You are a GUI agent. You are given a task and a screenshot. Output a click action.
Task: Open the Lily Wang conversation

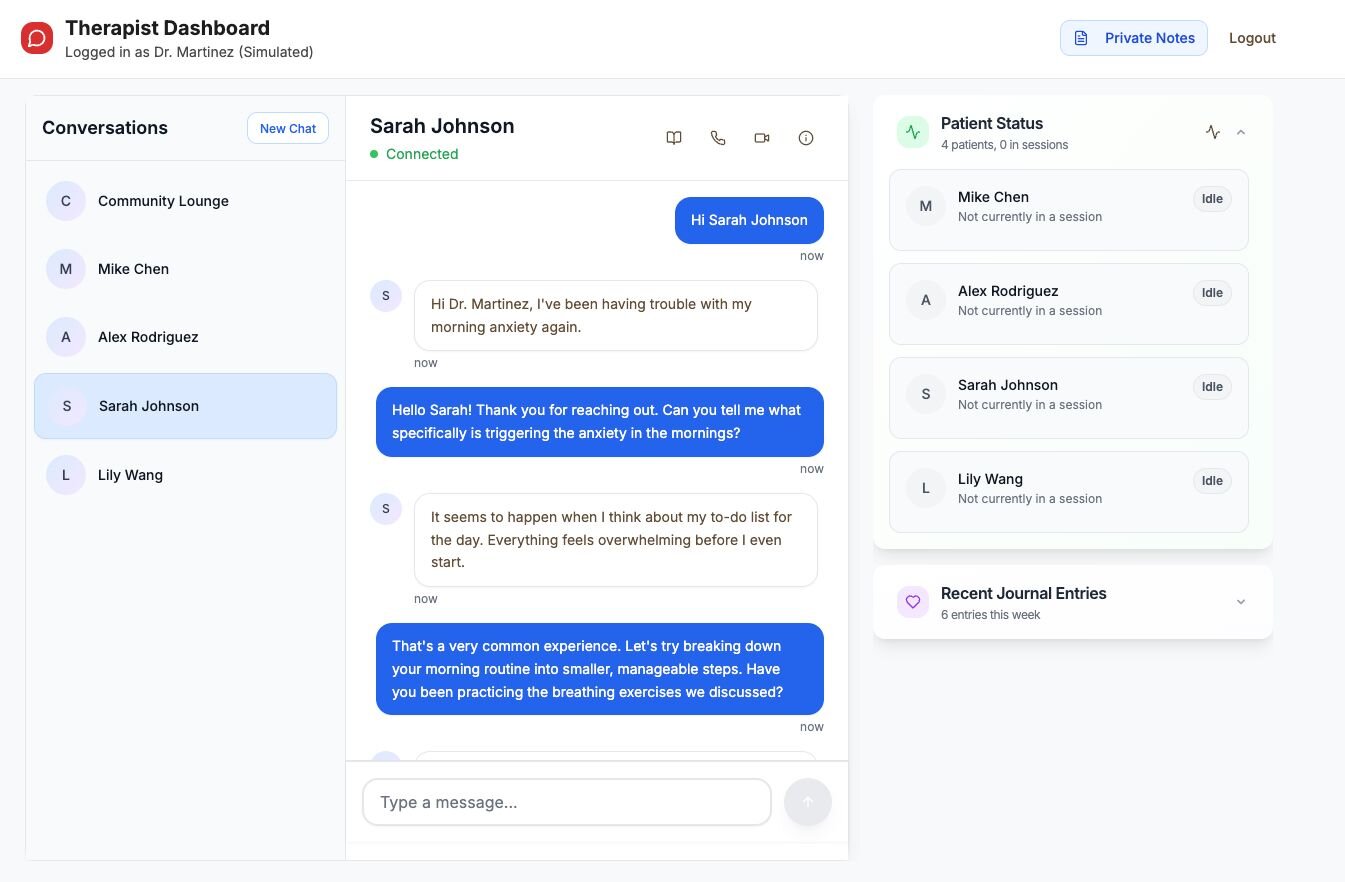(x=186, y=475)
